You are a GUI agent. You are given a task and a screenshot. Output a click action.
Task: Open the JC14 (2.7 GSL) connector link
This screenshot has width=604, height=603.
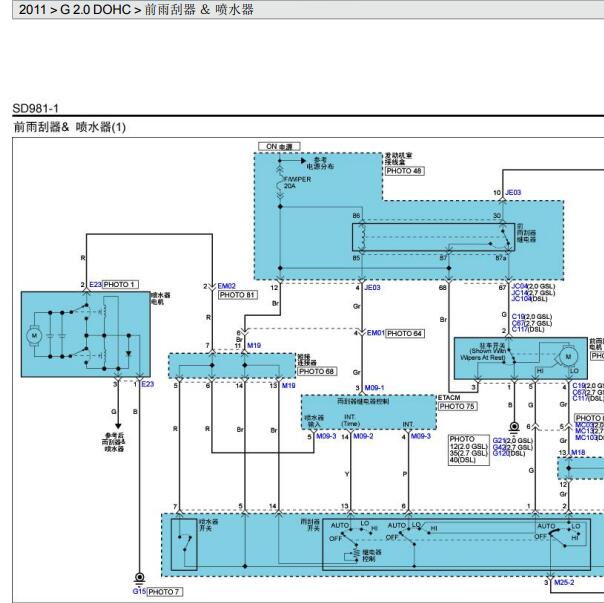(x=519, y=292)
